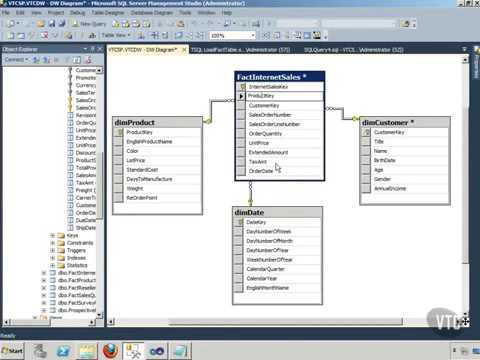Click the DateKey key icon in dimDate
Screen dimensions: 480x360
coord(239,222)
